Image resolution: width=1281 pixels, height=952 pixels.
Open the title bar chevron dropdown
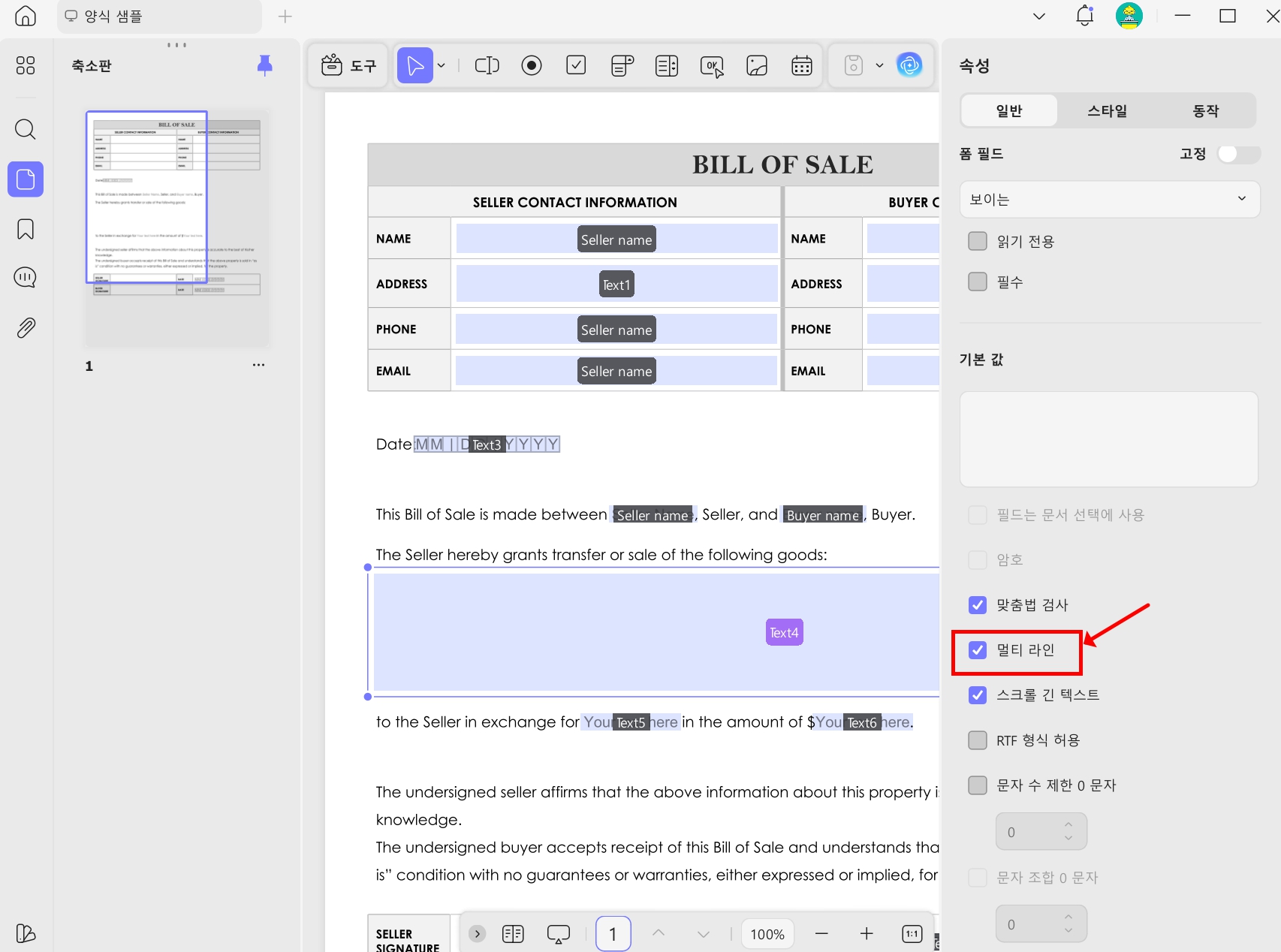[x=1039, y=16]
